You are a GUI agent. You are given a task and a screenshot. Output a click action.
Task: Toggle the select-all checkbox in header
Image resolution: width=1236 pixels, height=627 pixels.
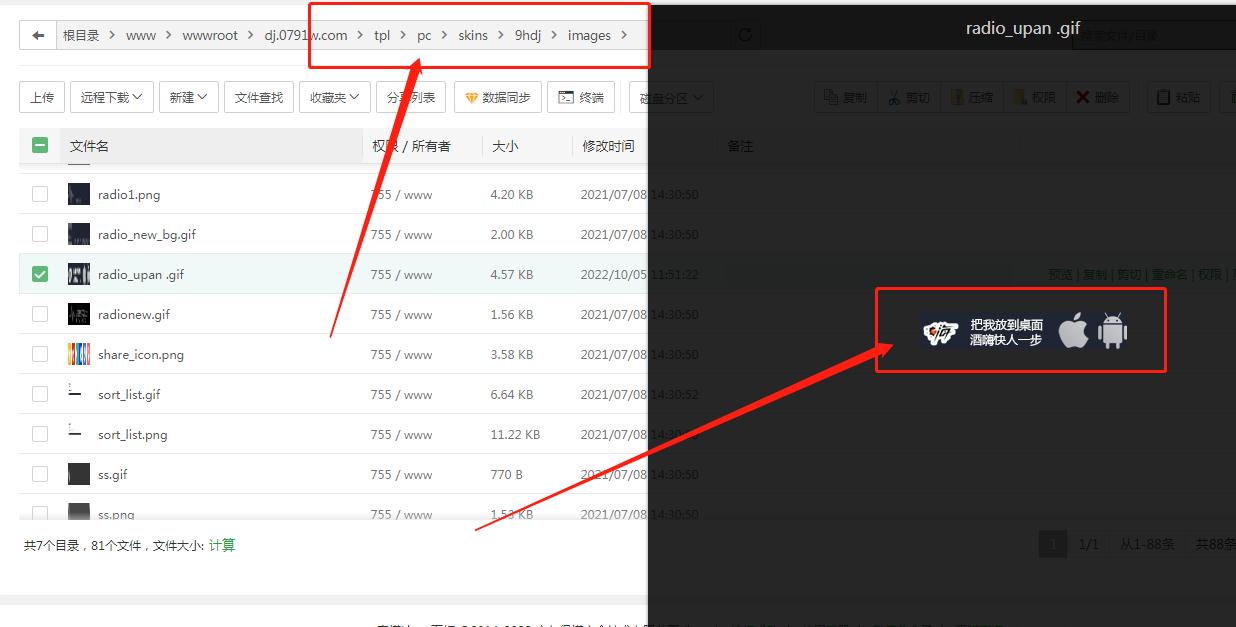(40, 145)
